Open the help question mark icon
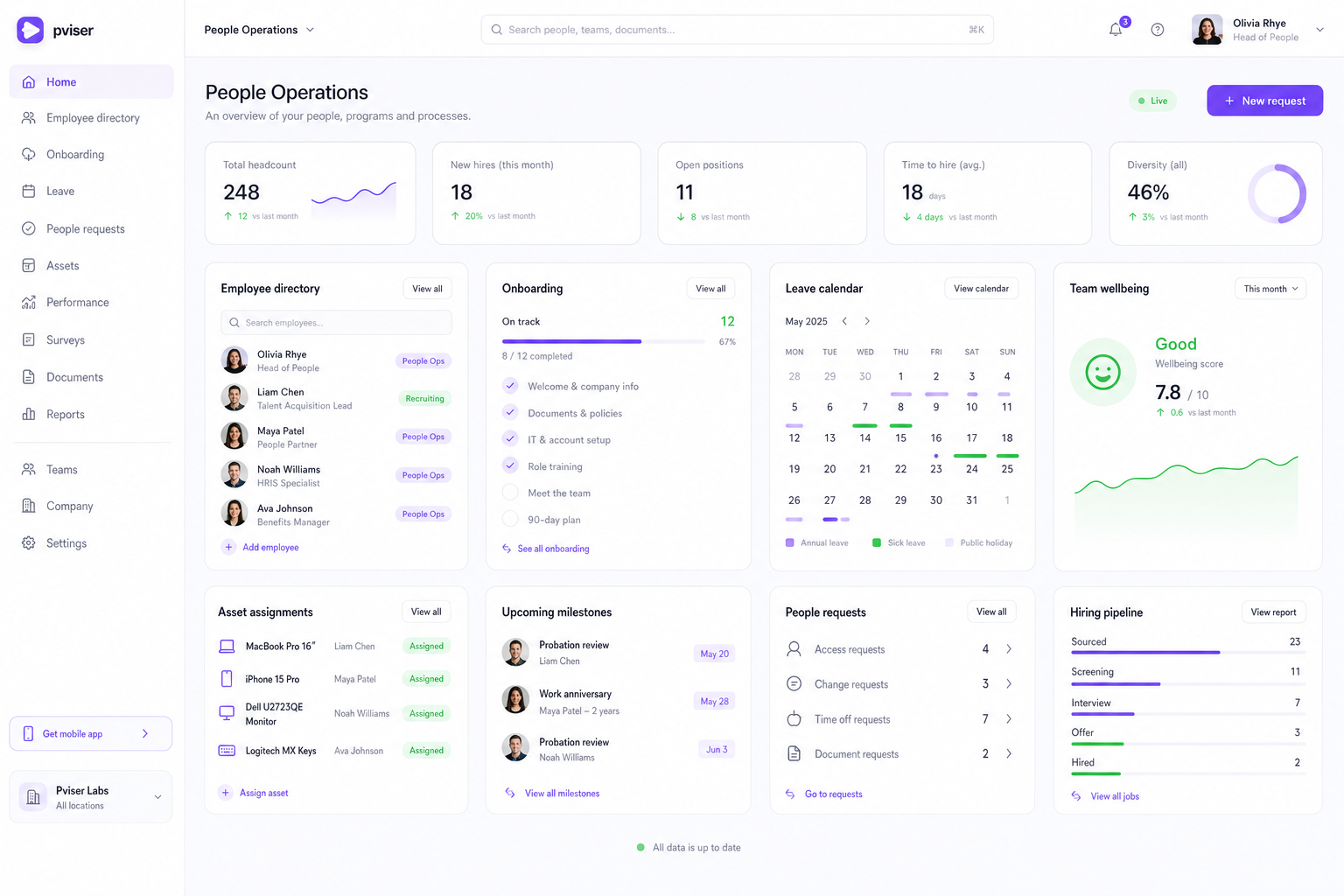Screen dimensions: 1344x896 point(1158,30)
